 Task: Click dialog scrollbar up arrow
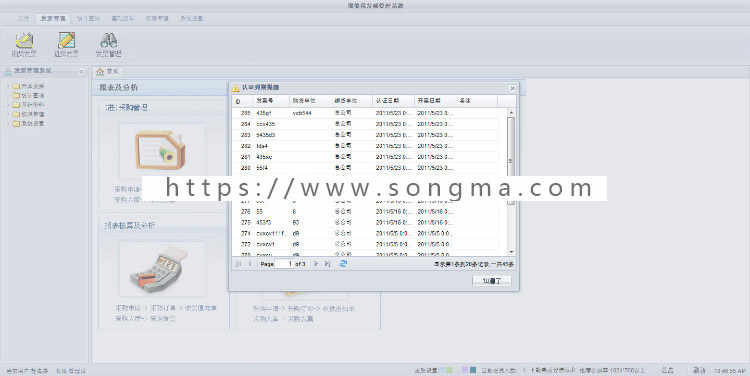511,112
